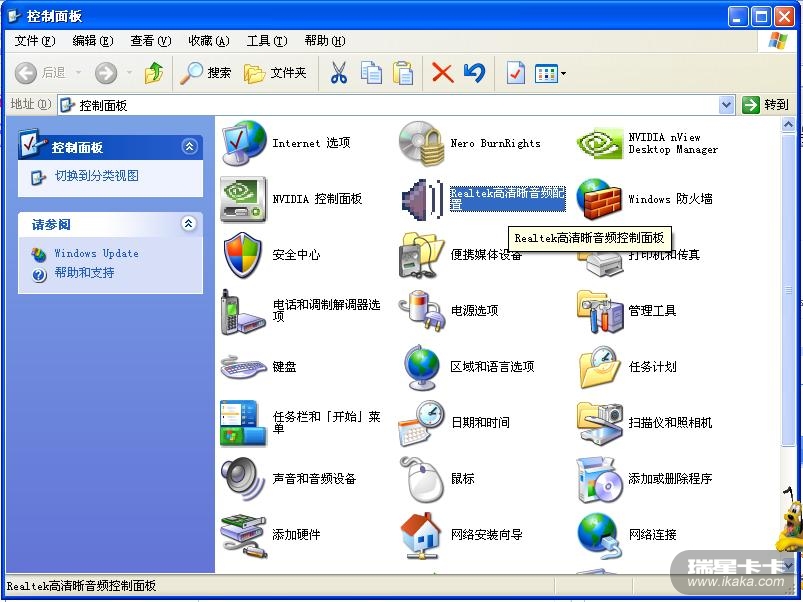
Task: Maximize the 控制面板 window
Action: [761, 17]
